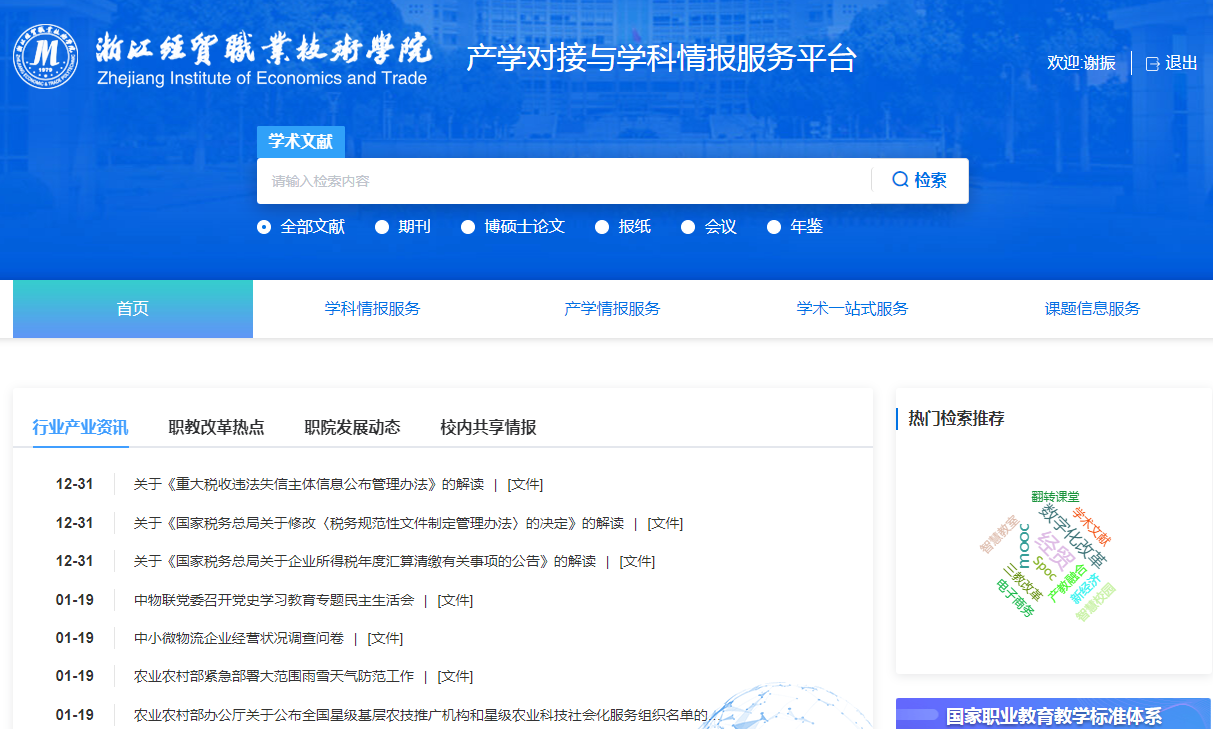The height and width of the screenshot is (729, 1213).
Task: Go to 学术一站式服务 menu
Action: pyautogui.click(x=852, y=309)
